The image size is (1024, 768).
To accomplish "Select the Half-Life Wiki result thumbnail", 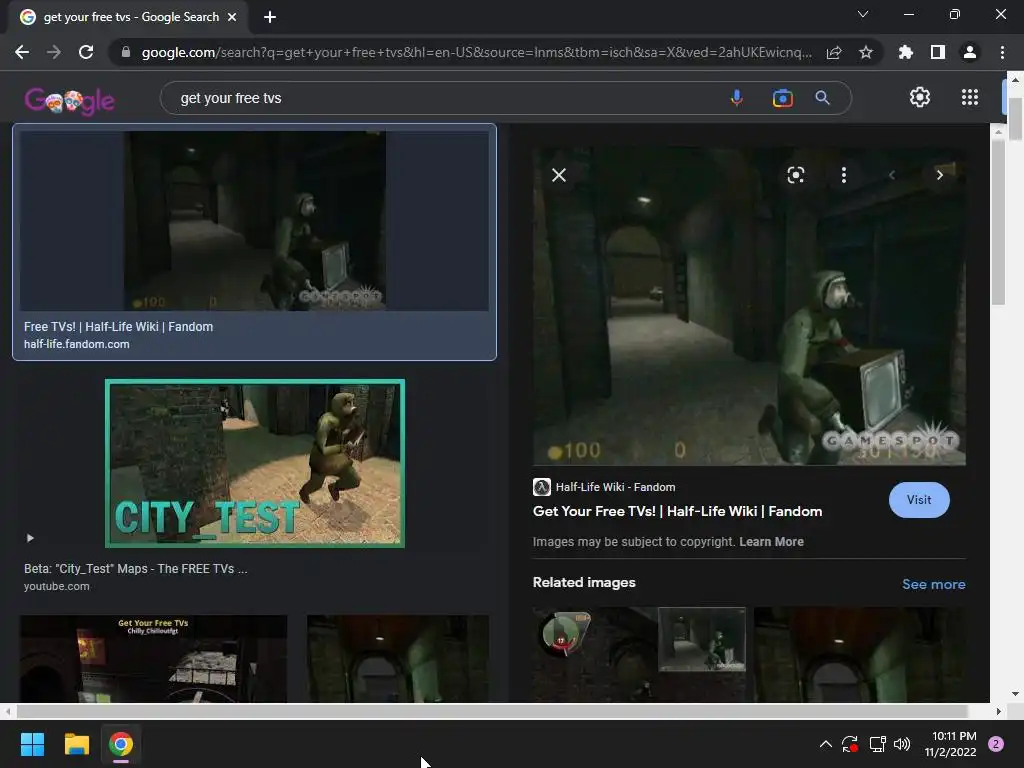I will [x=254, y=221].
